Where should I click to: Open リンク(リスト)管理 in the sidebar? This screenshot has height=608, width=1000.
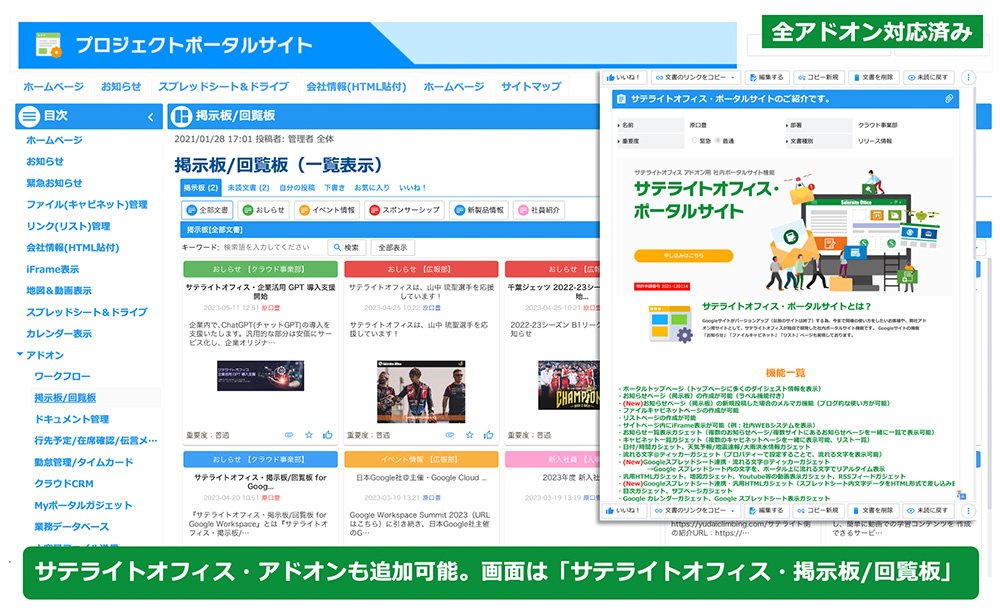pyautogui.click(x=68, y=226)
